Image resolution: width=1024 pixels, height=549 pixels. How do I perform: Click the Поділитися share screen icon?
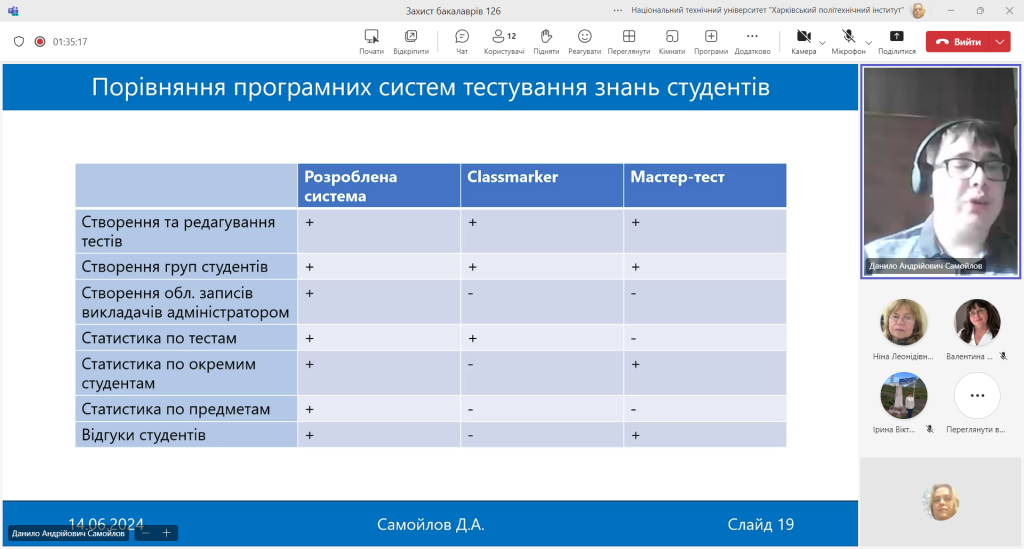tap(896, 37)
